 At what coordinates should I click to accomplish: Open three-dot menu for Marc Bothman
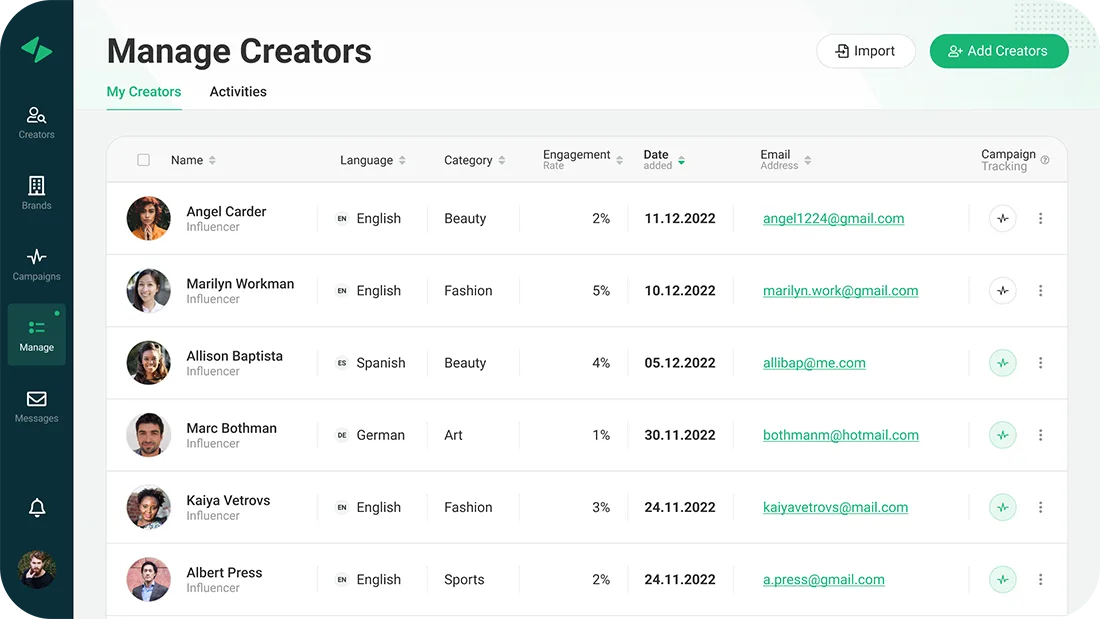click(x=1040, y=435)
